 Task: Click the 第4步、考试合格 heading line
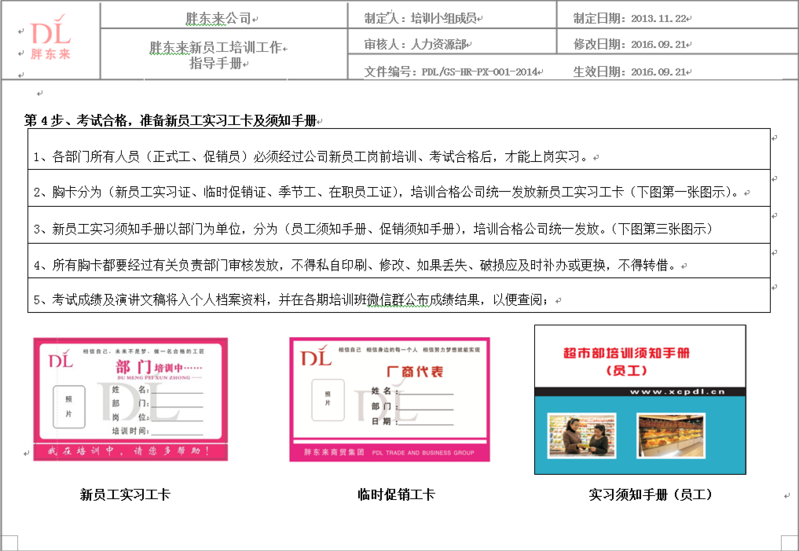tap(171, 120)
